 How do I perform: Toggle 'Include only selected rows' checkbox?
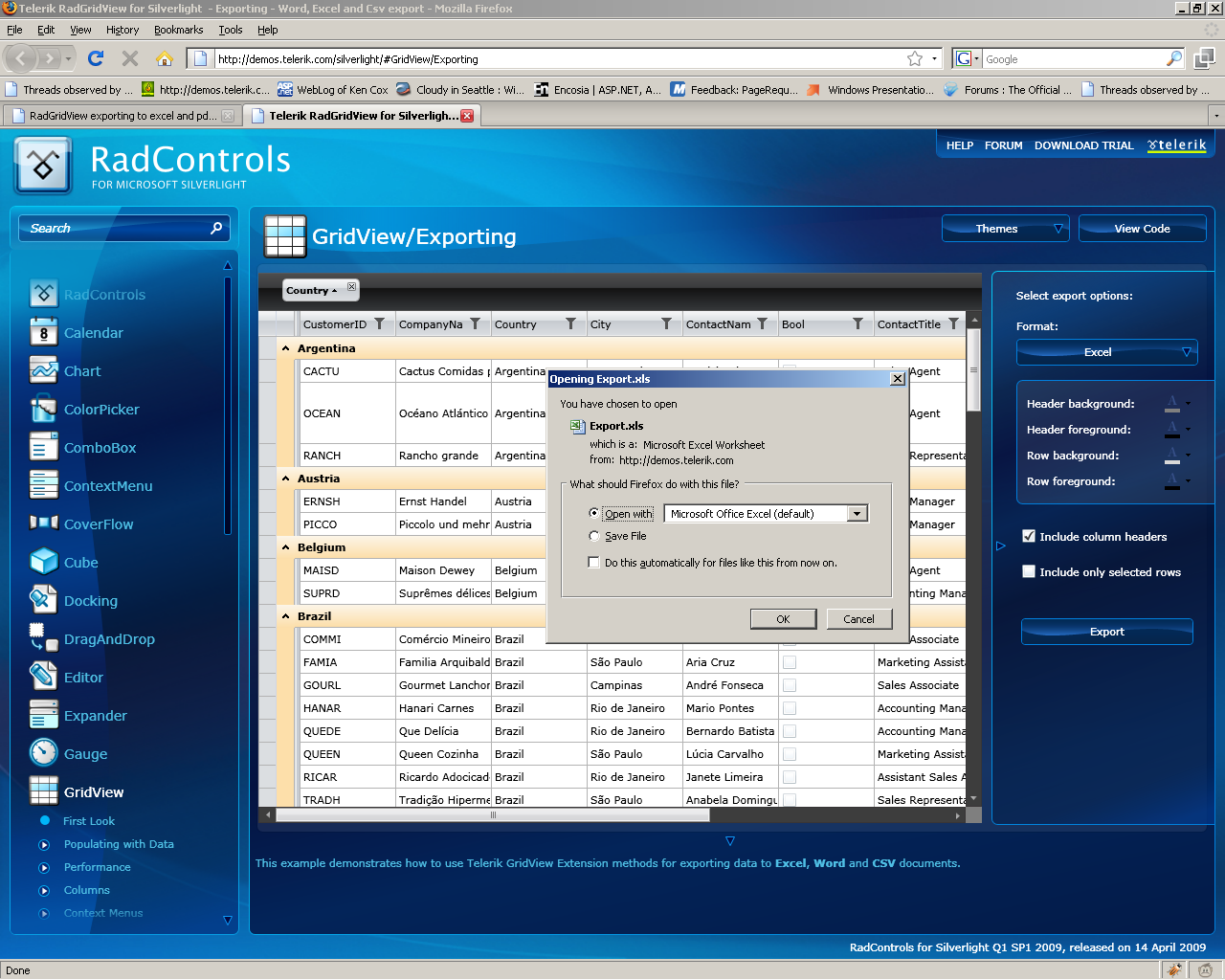pyautogui.click(x=1029, y=571)
